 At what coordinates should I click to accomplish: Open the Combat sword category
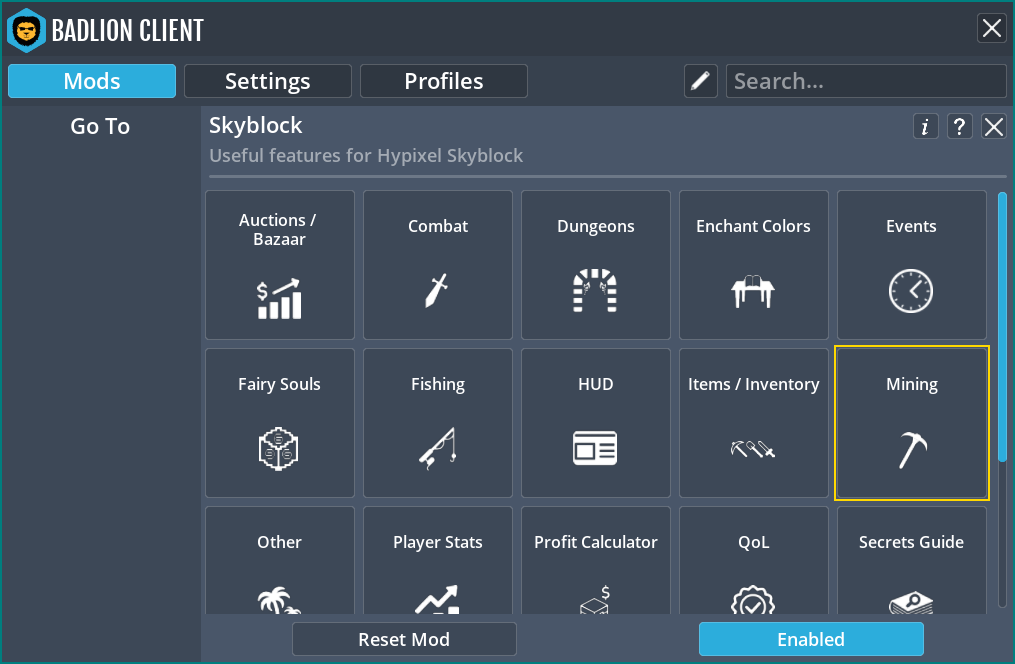[438, 265]
